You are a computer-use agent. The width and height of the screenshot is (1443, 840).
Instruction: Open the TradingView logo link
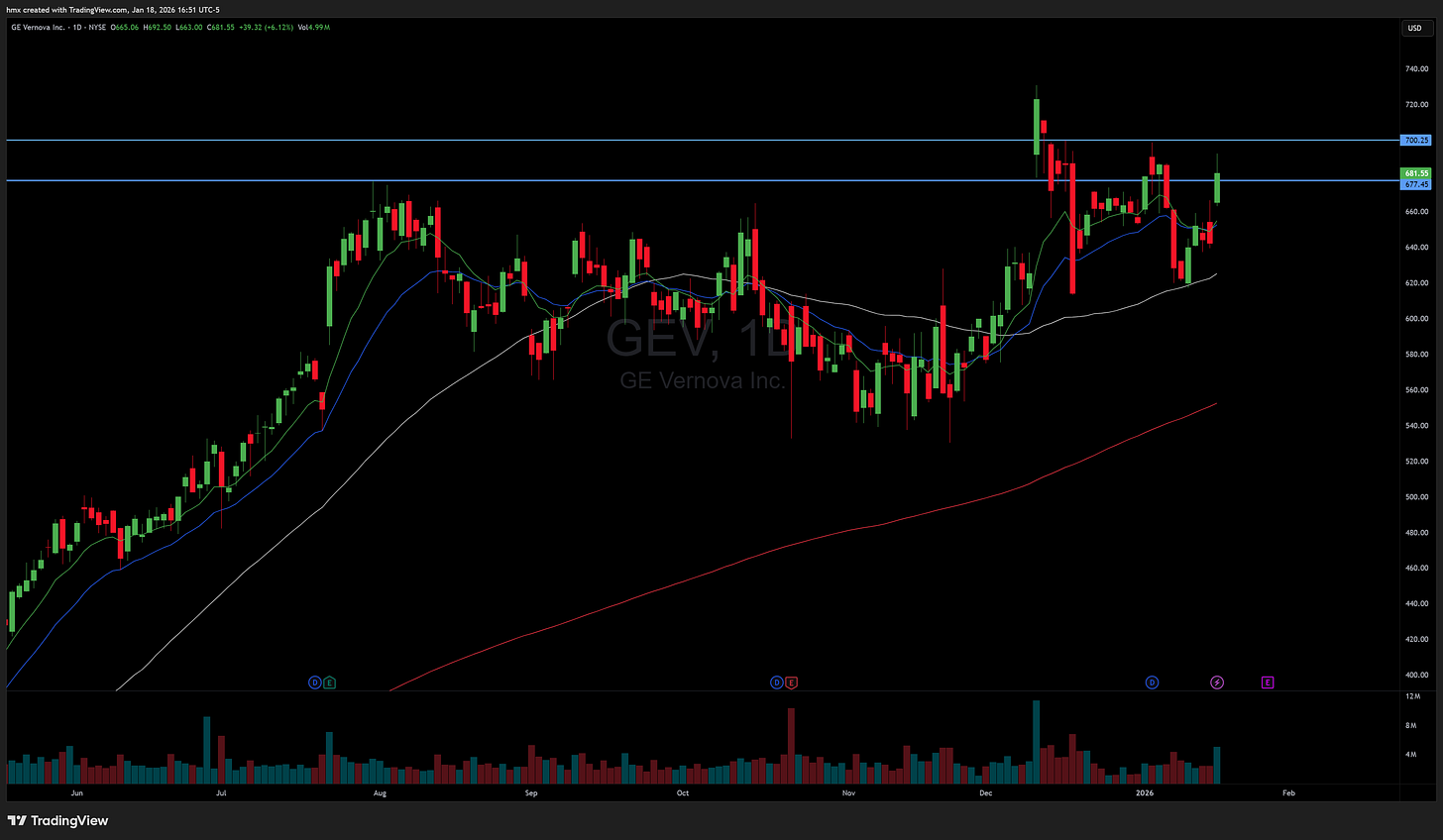(57, 820)
